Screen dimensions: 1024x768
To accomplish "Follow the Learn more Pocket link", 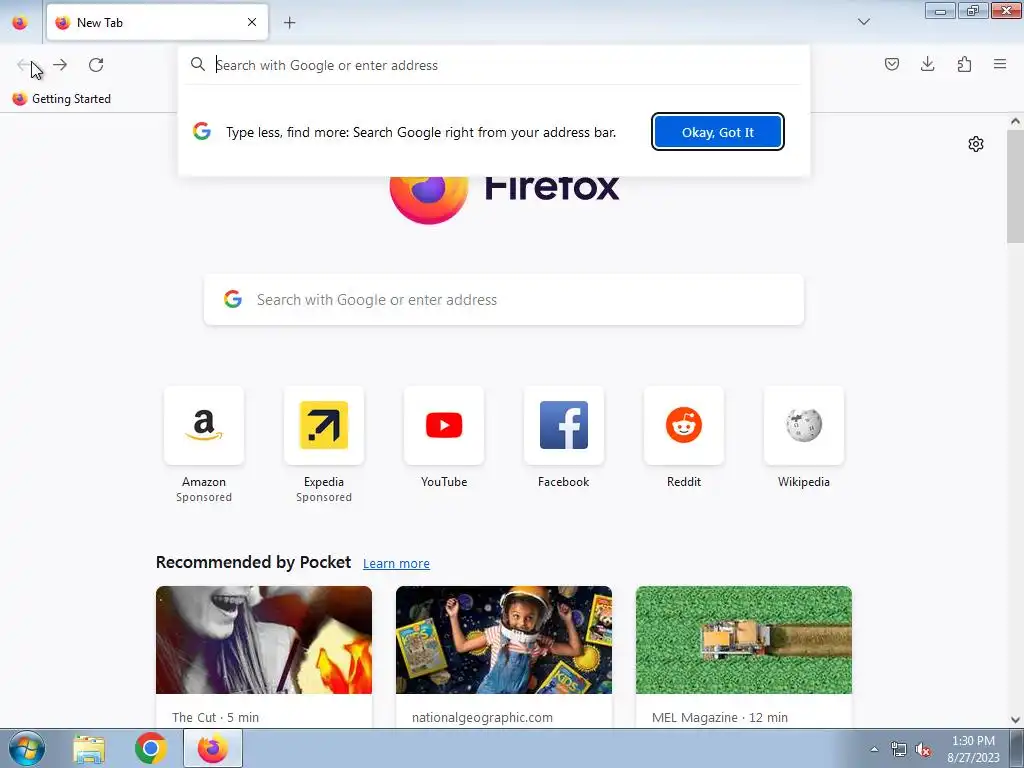I will coord(396,563).
